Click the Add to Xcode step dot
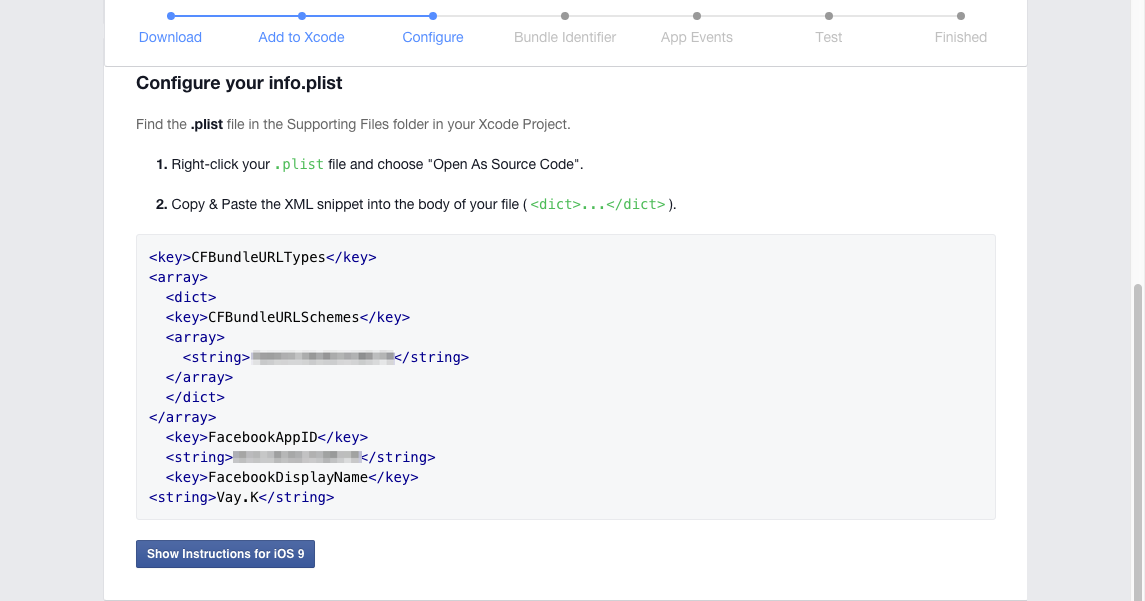Viewport: 1145px width, 601px height. click(302, 16)
